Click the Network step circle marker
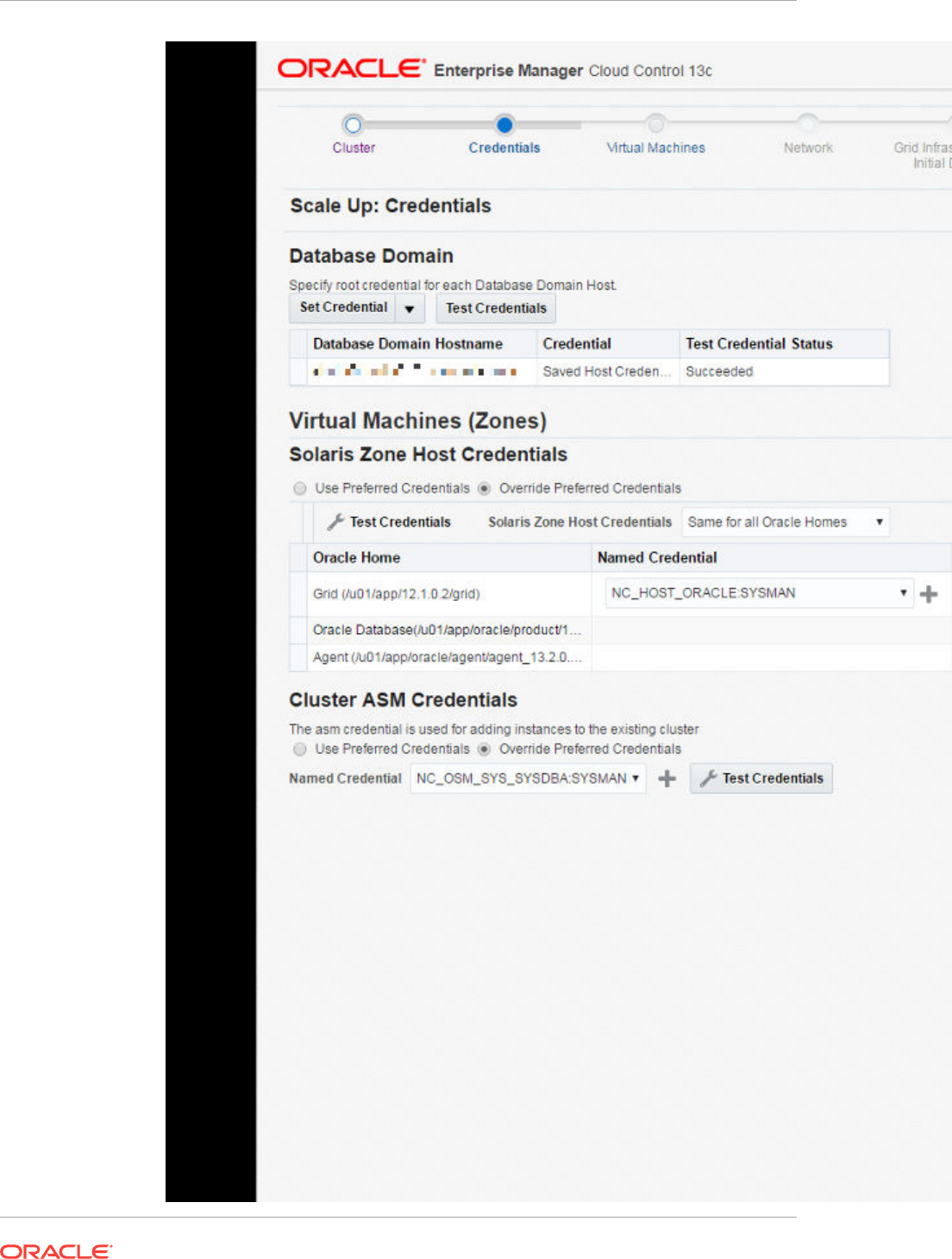The width and height of the screenshot is (952, 1259). tap(807, 124)
